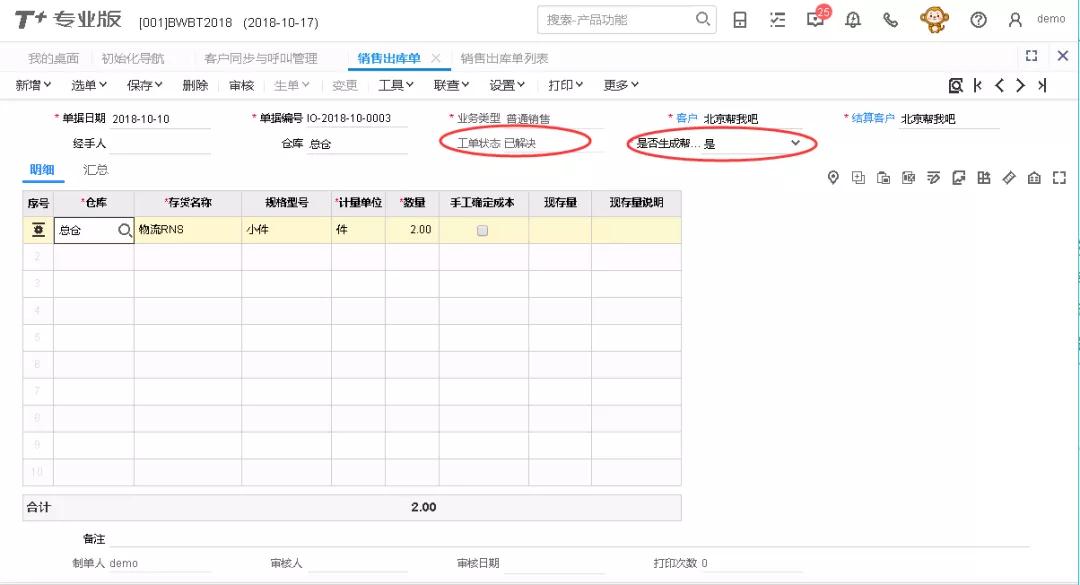The width and height of the screenshot is (1080, 585).
Task: Expand the 工具 menu
Action: click(396, 85)
